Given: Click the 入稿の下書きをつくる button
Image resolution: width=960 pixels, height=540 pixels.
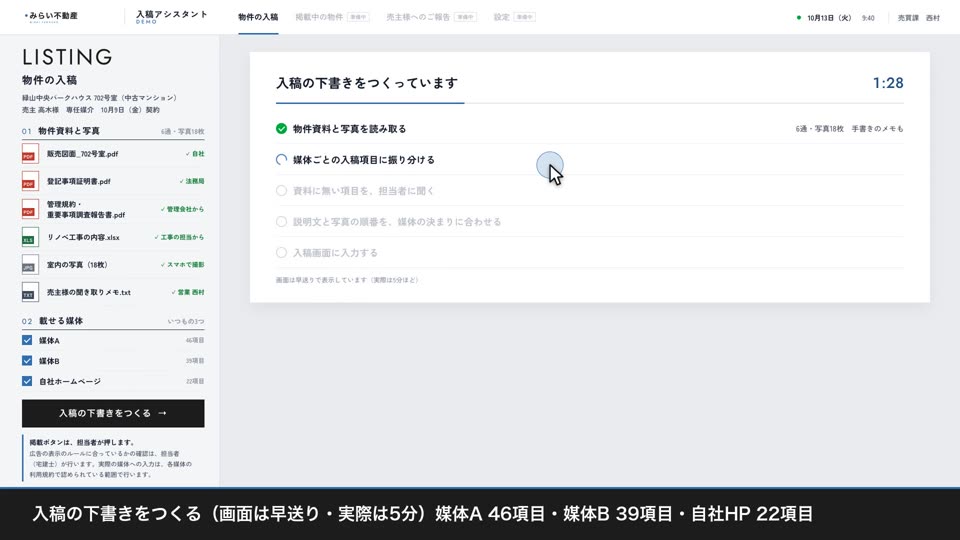Looking at the screenshot, I should tap(113, 413).
